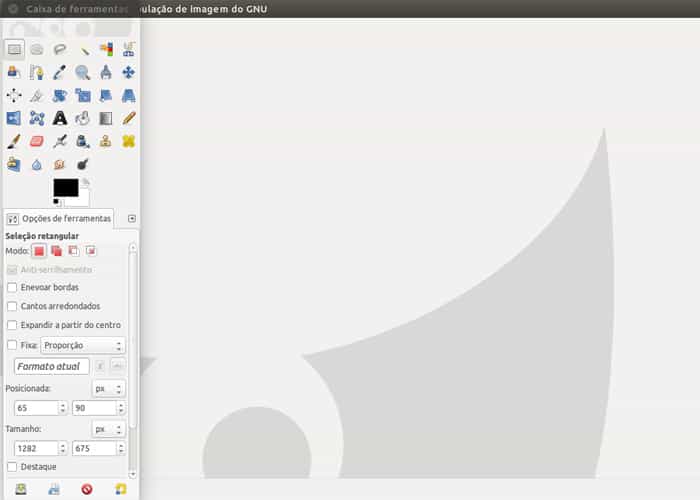Enable the Enevoar bordas checkbox
Viewport: 700px width, 500px height.
[12, 288]
